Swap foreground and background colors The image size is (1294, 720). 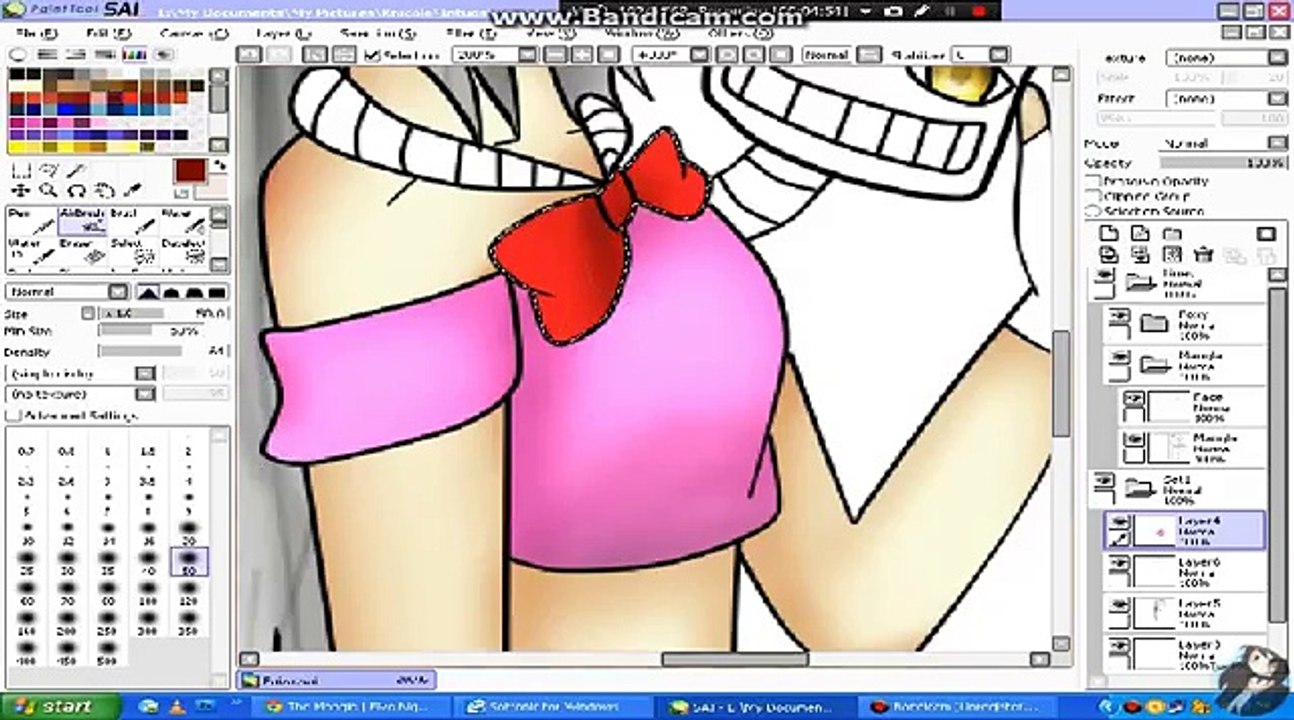220,165
